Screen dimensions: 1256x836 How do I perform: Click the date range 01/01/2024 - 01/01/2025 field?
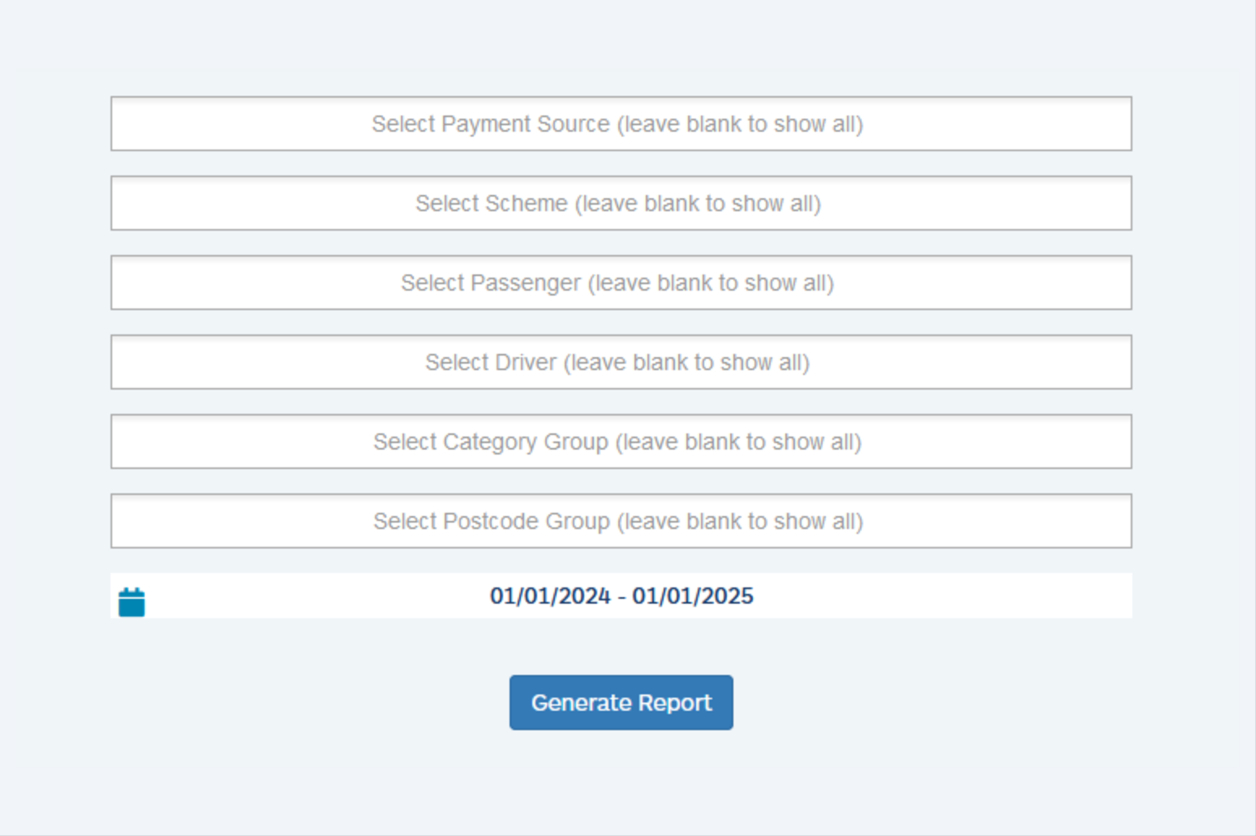621,596
